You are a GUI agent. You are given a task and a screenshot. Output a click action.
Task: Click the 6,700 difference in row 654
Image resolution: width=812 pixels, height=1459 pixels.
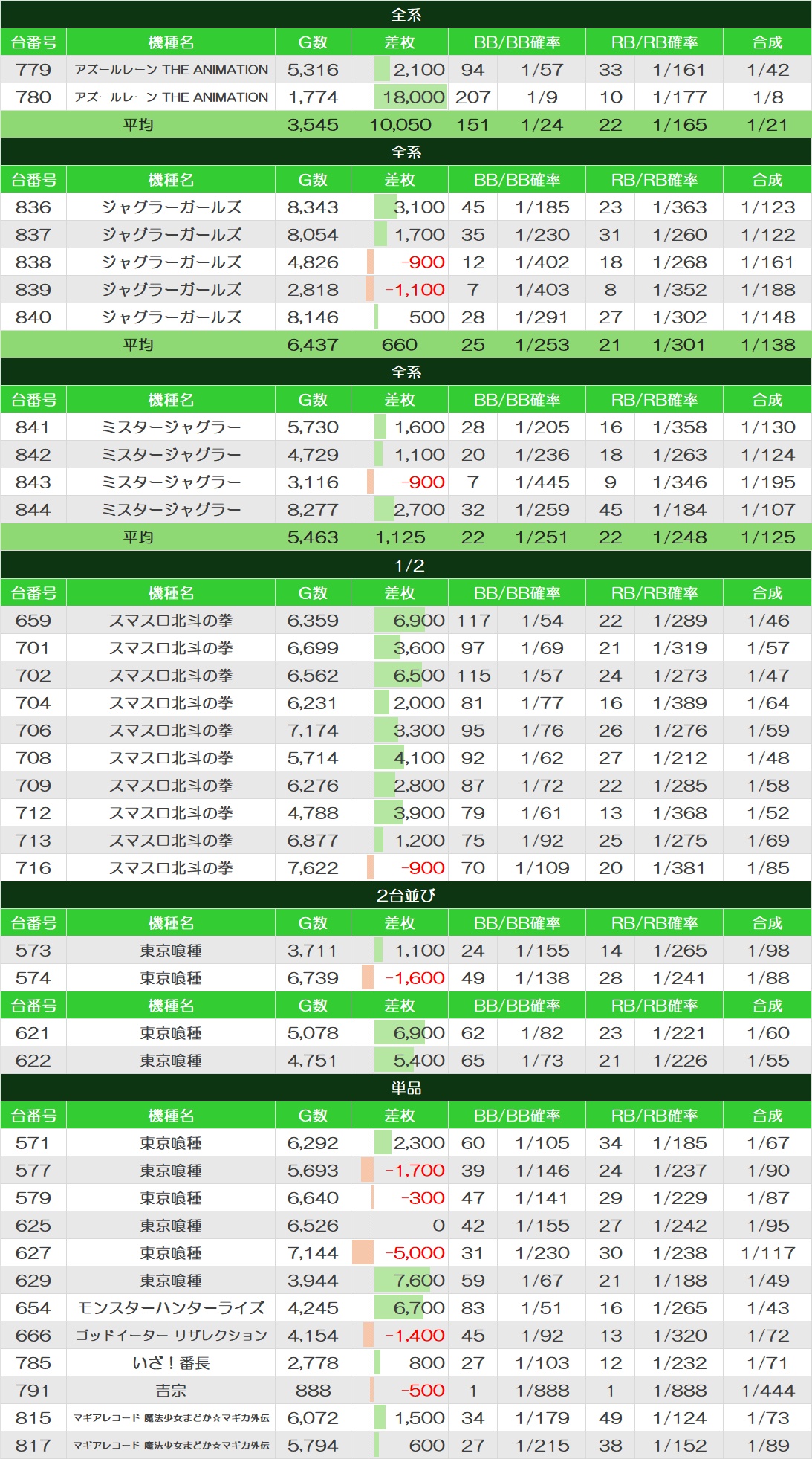[x=419, y=1308]
